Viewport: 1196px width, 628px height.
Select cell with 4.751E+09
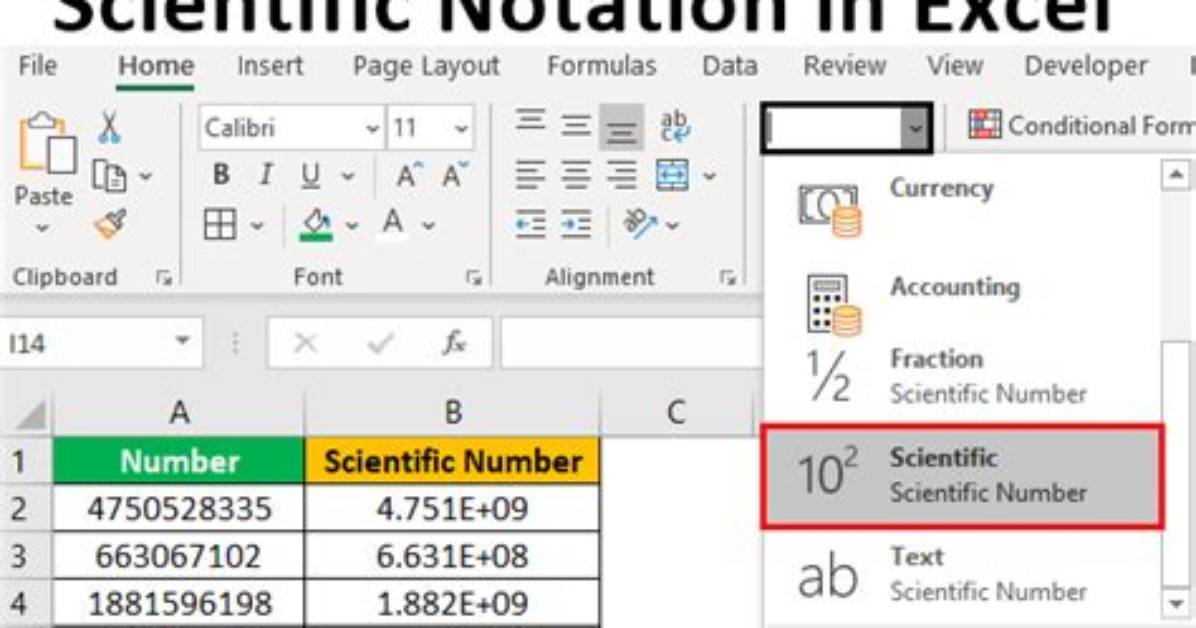(x=452, y=508)
